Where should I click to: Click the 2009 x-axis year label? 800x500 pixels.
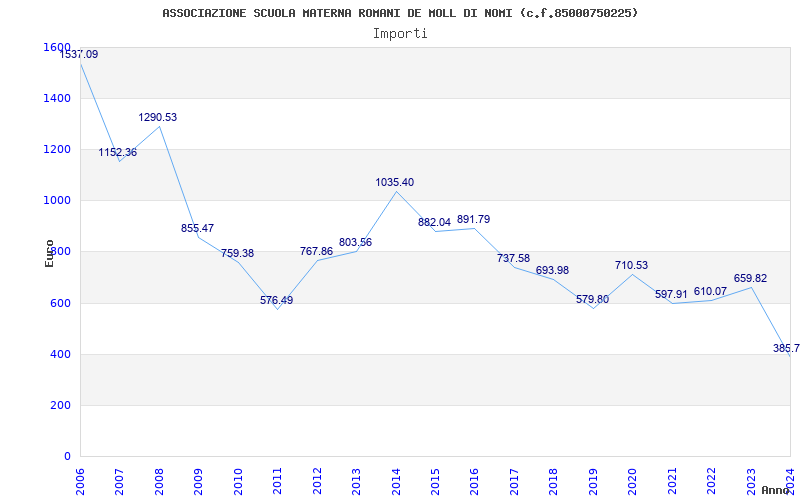point(198,481)
